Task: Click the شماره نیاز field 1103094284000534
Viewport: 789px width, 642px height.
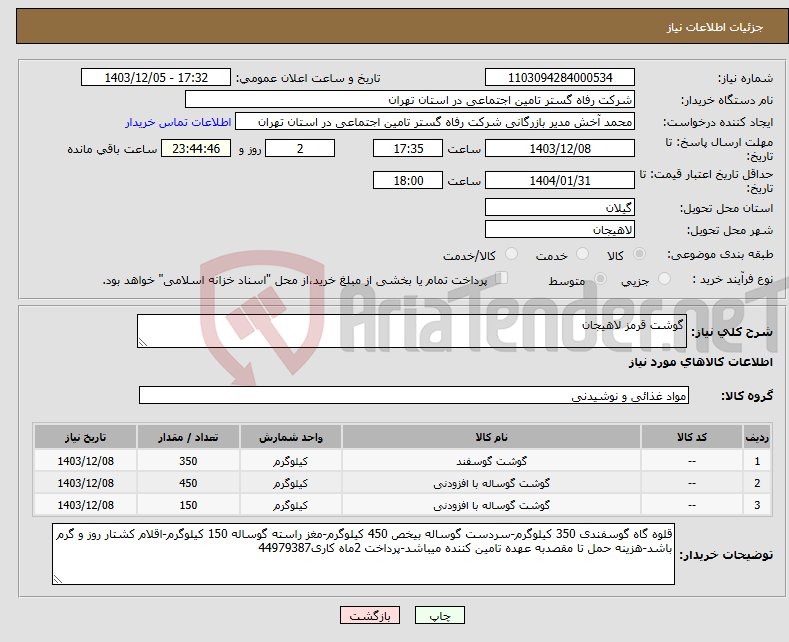Action: pyautogui.click(x=560, y=77)
